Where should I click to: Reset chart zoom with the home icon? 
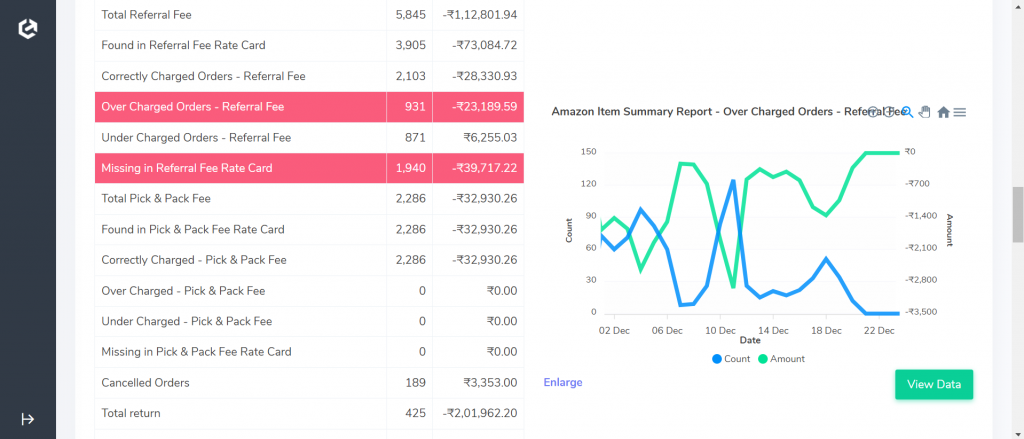coord(943,112)
